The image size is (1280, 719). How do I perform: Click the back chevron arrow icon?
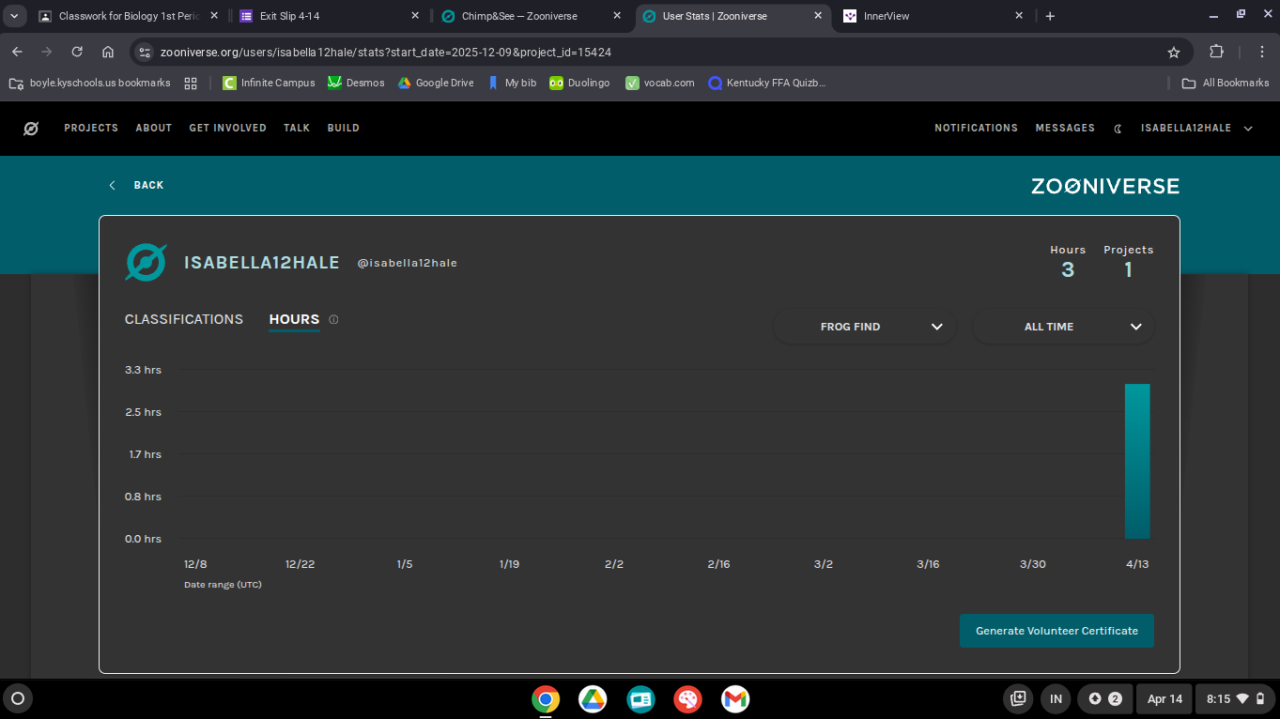click(x=112, y=185)
